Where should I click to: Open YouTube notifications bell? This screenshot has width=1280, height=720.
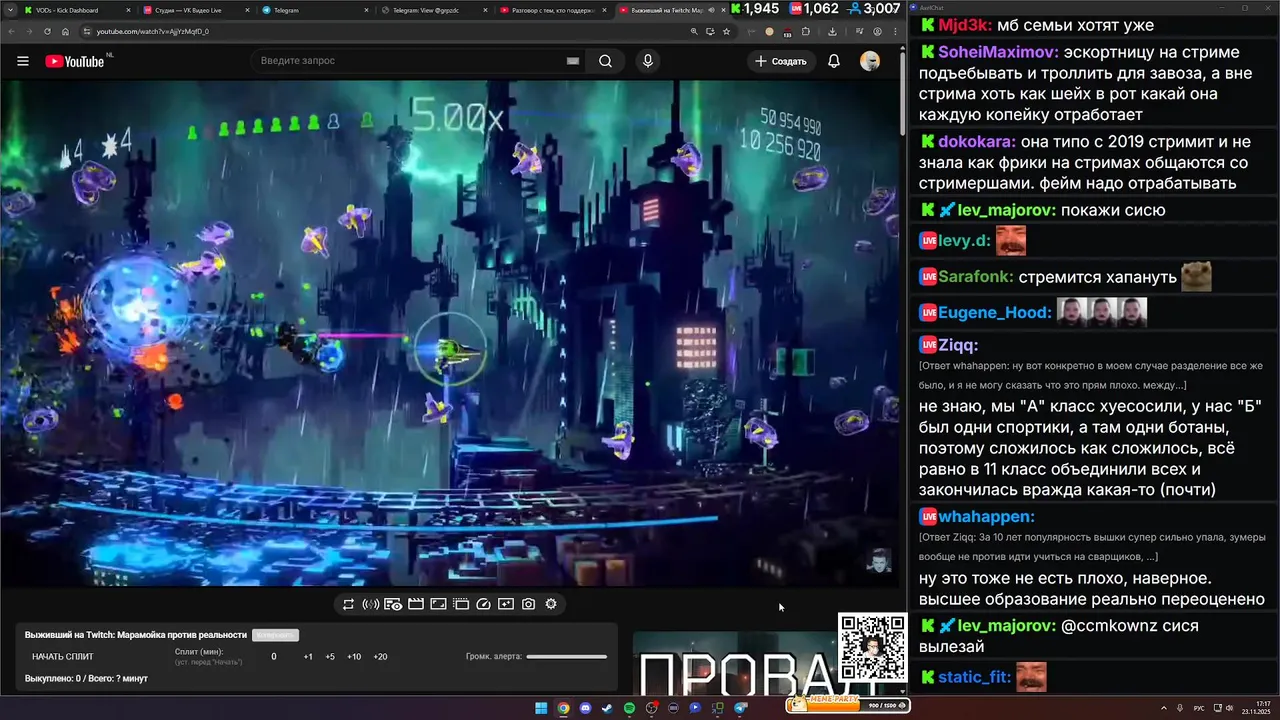tap(834, 61)
